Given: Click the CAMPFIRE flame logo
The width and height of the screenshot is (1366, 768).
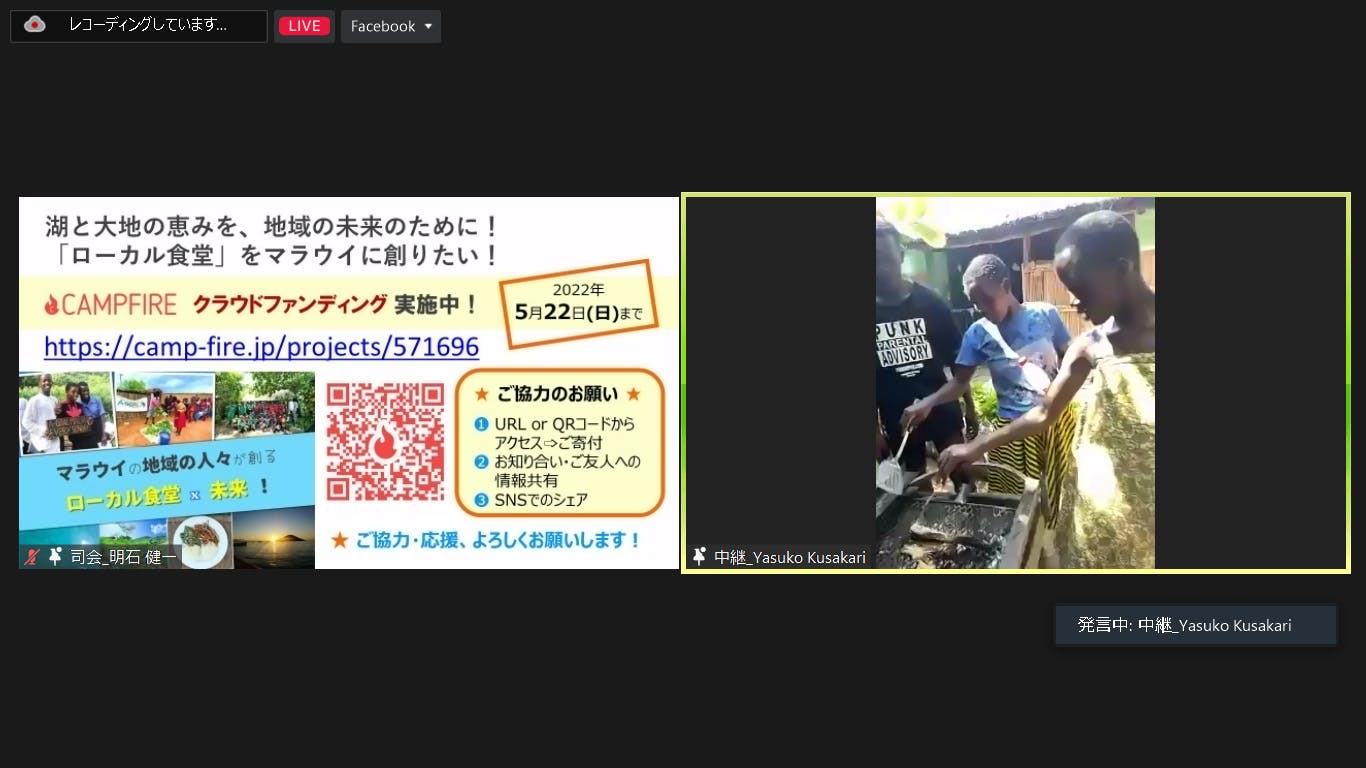Looking at the screenshot, I should pyautogui.click(x=52, y=304).
